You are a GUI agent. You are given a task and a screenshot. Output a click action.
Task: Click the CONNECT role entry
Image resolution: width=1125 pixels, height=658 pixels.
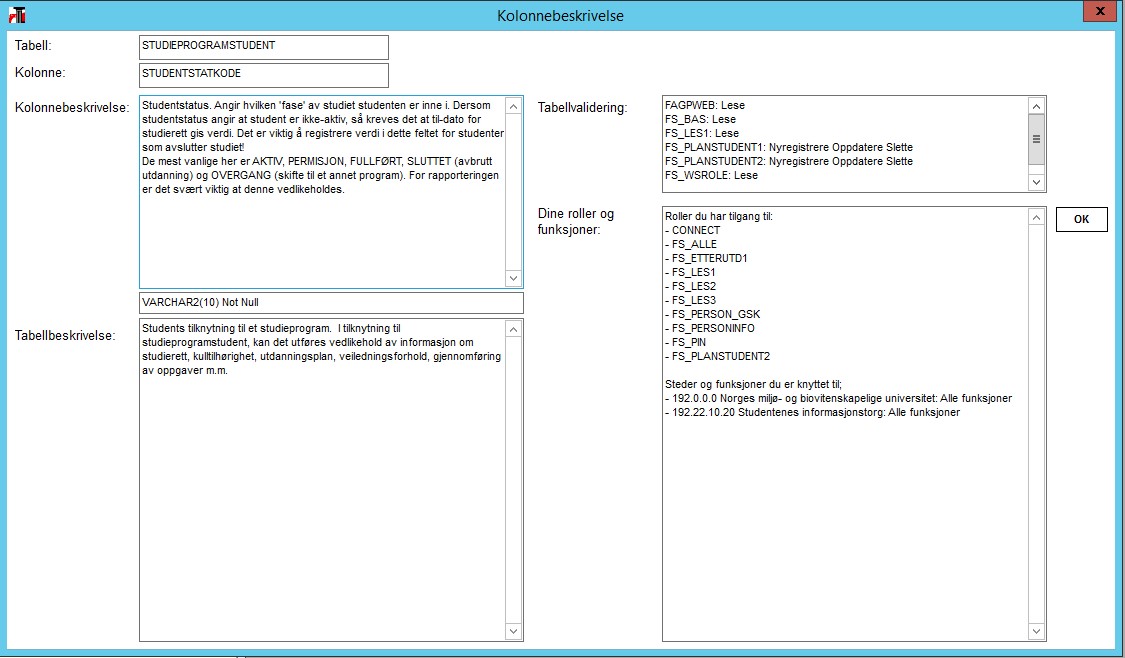(692, 230)
